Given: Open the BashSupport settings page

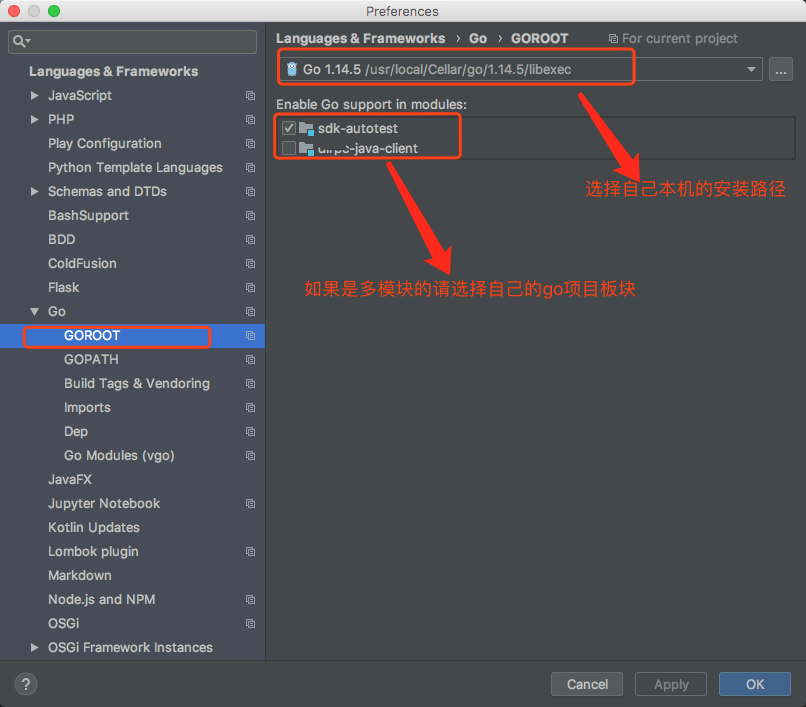Looking at the screenshot, I should [88, 215].
